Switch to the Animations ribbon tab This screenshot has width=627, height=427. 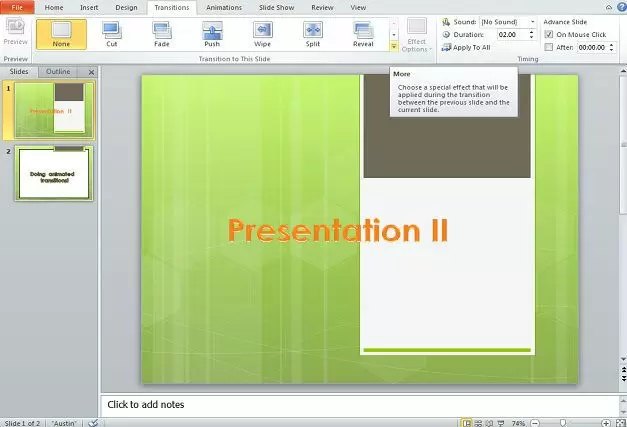[x=224, y=7]
